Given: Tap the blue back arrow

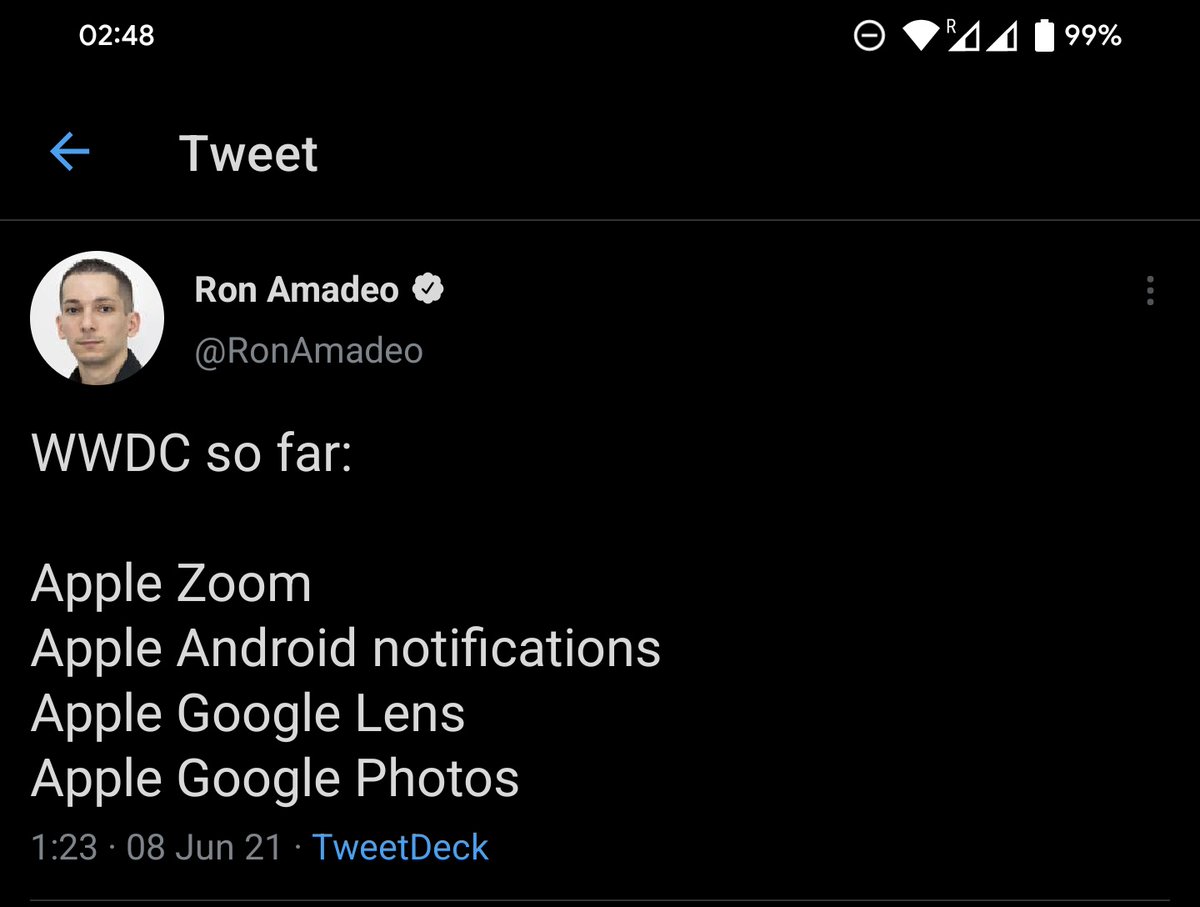Looking at the screenshot, I should point(70,153).
